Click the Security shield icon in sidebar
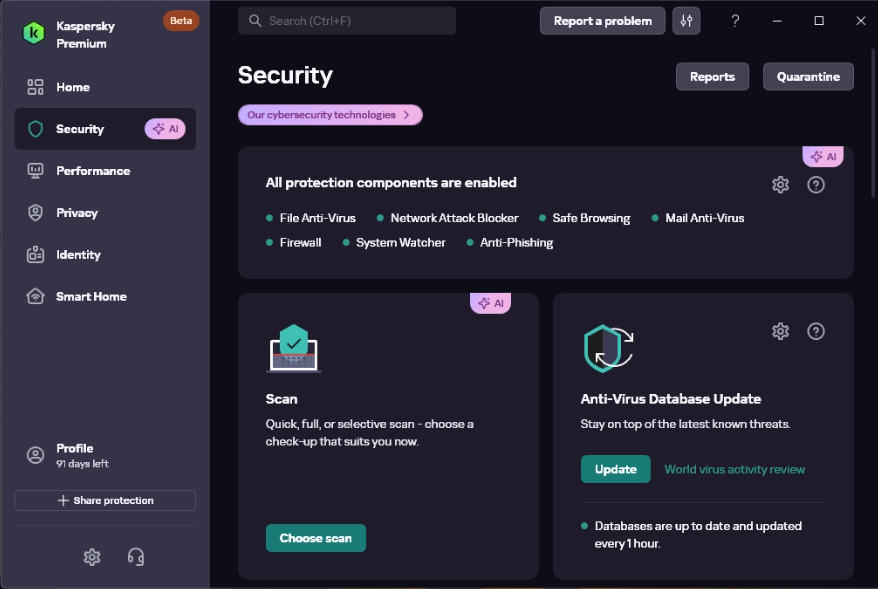 35,129
